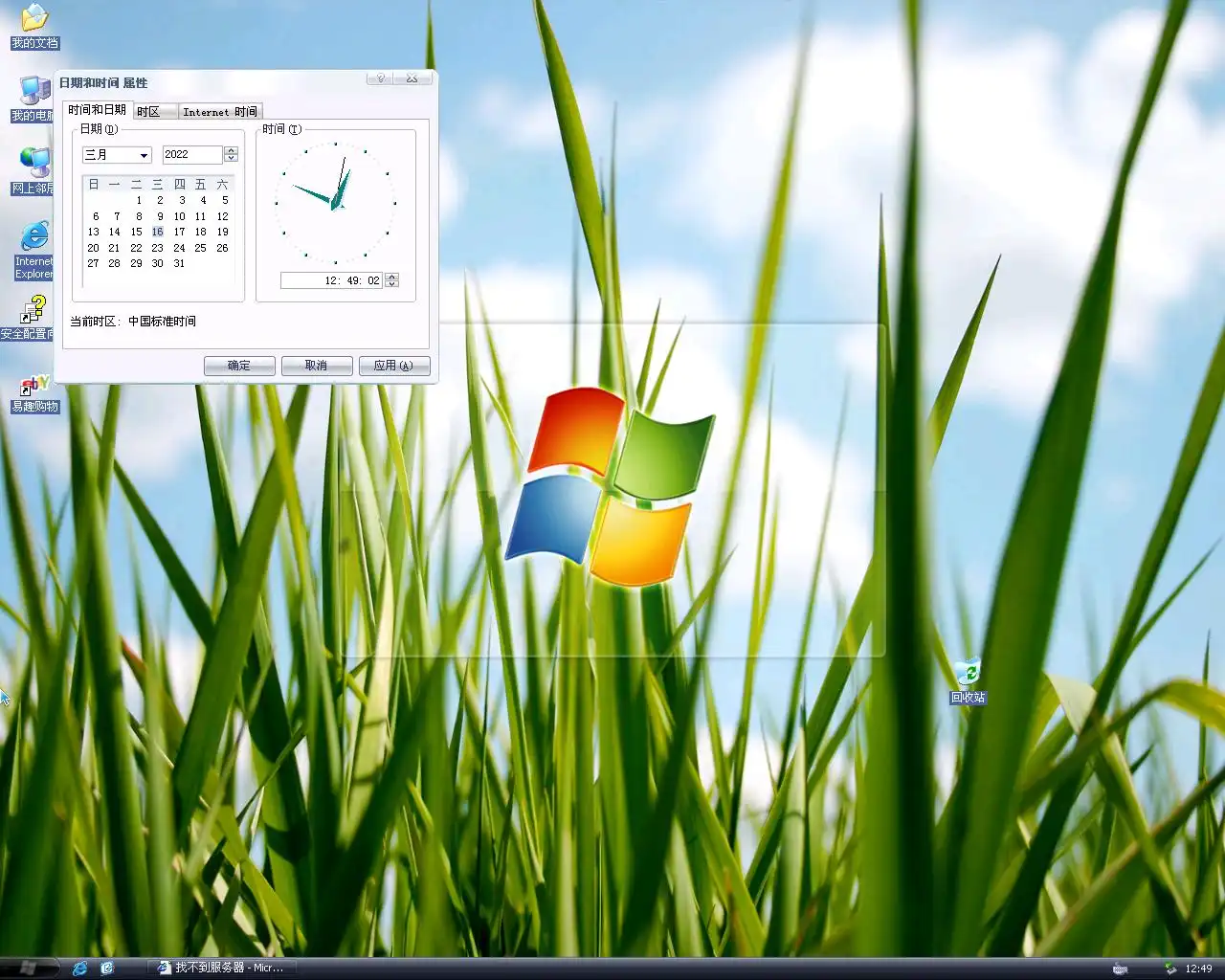Click the help question-mark button in dialog title bar
1225x980 pixels.
[381, 78]
